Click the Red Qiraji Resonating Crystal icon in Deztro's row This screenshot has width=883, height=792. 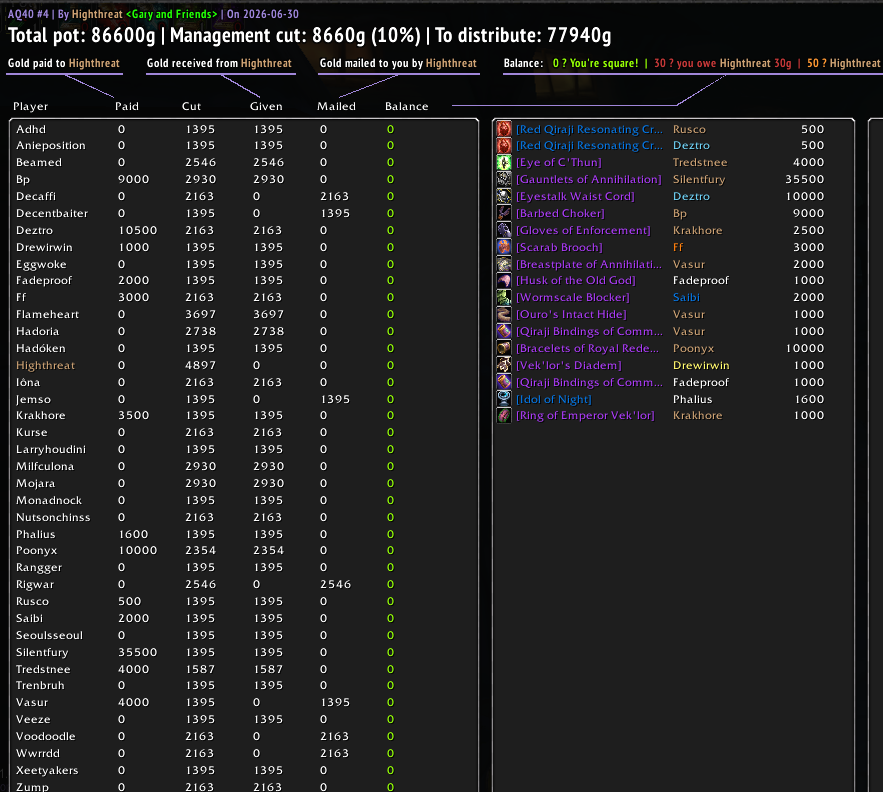[504, 145]
